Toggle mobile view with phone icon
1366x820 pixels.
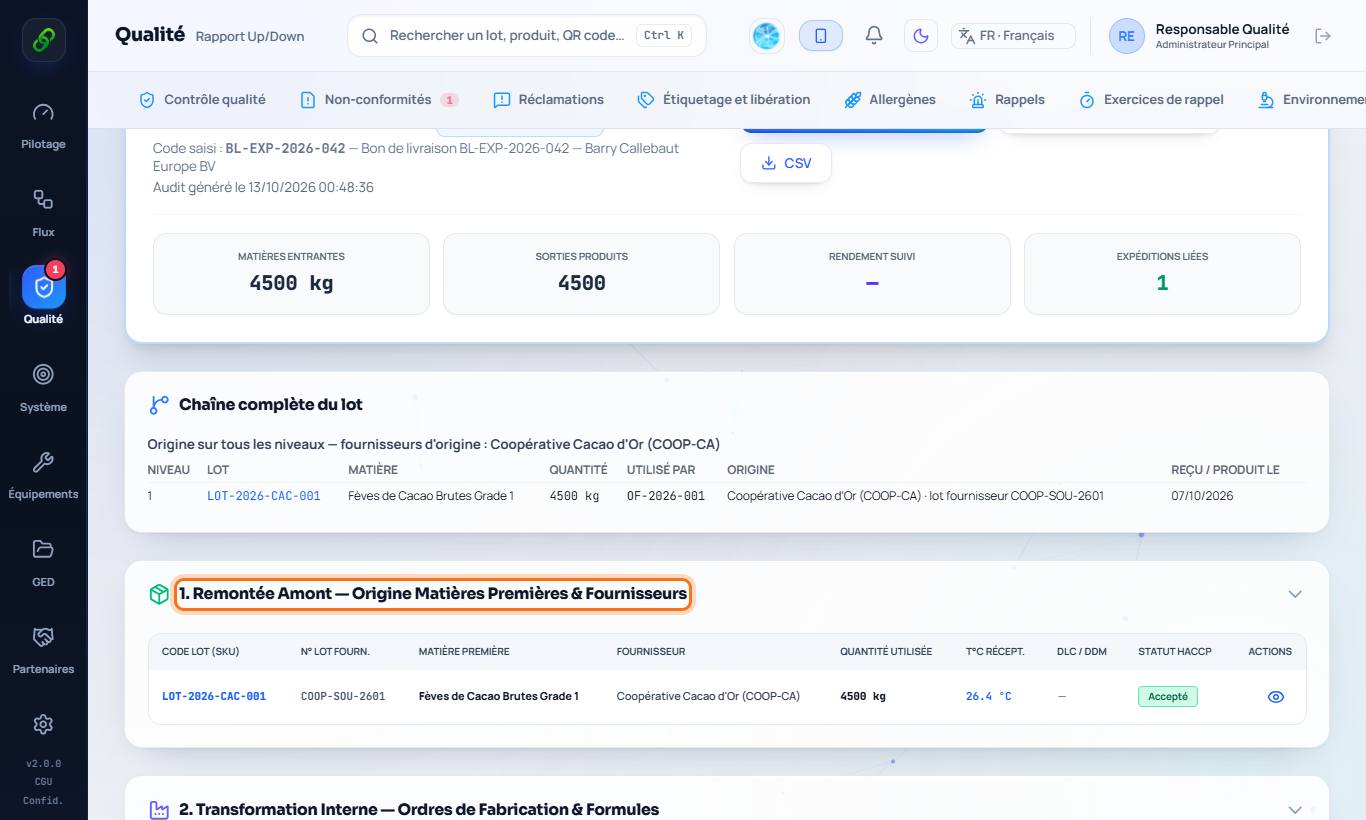(x=821, y=36)
